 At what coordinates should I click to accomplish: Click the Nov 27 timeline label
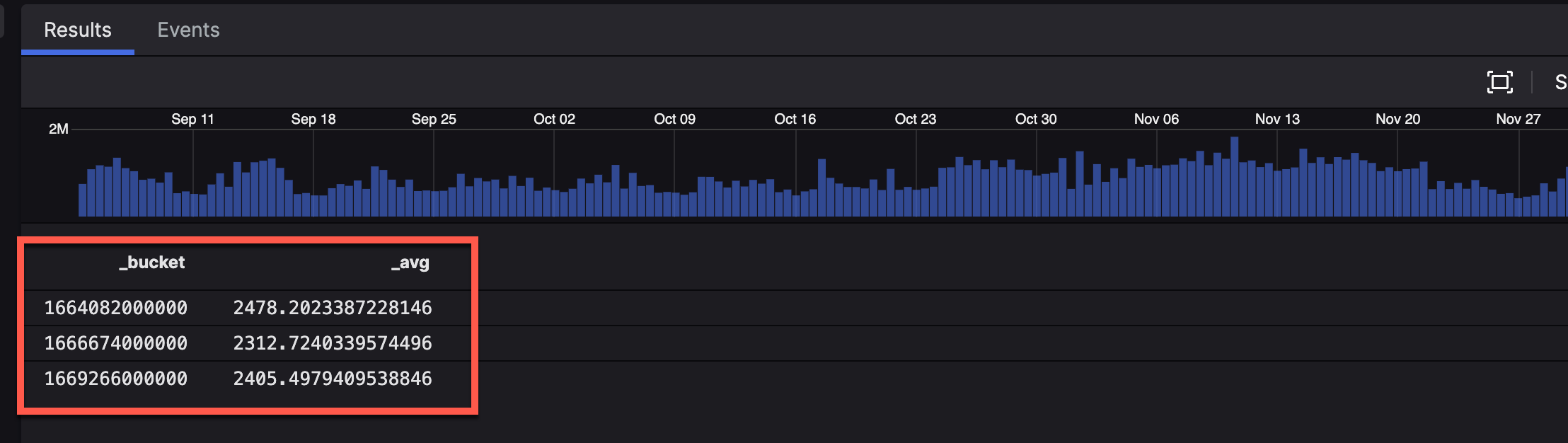pyautogui.click(x=1518, y=119)
